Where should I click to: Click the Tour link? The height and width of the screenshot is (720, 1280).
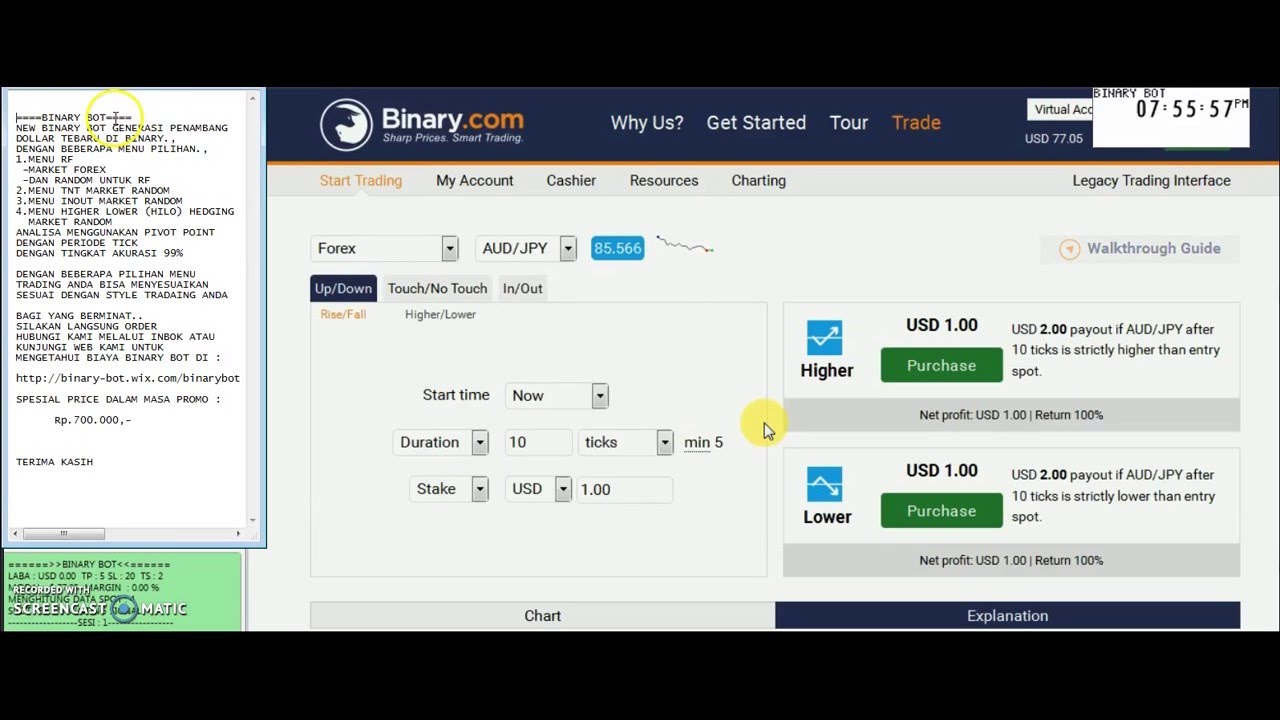[x=848, y=123]
